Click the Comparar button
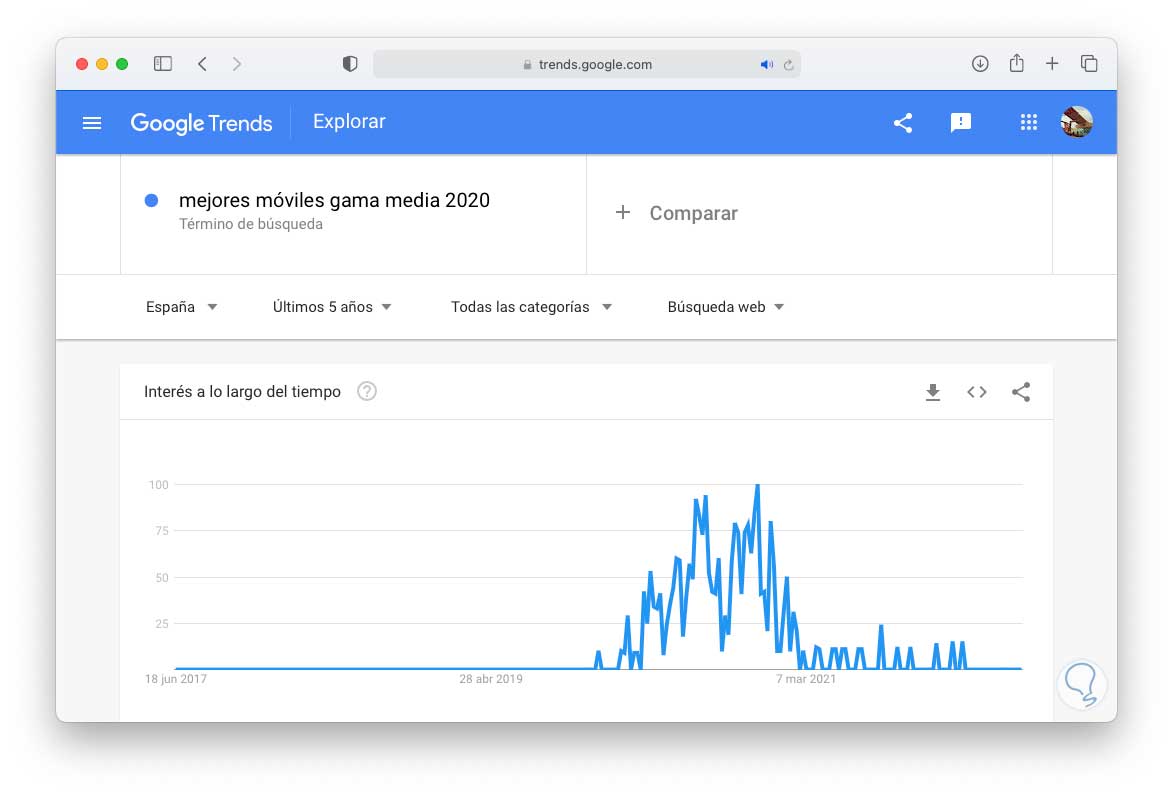The width and height of the screenshot is (1173, 796). (x=677, y=213)
